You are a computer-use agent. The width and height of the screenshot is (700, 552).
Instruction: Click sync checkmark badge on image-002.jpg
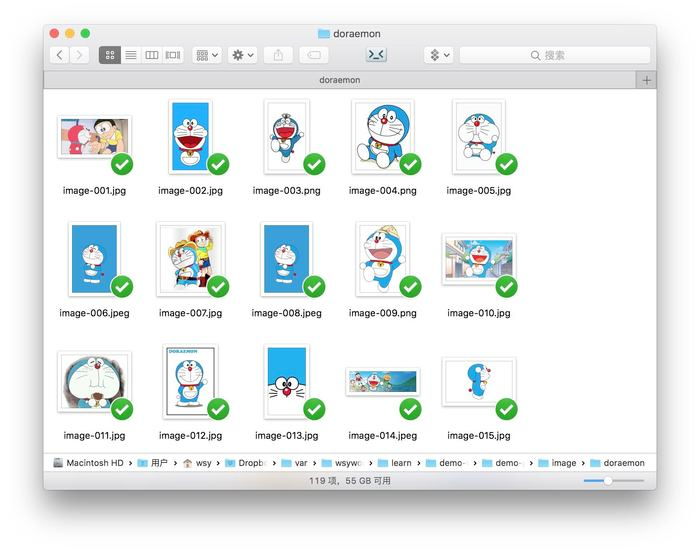[218, 164]
